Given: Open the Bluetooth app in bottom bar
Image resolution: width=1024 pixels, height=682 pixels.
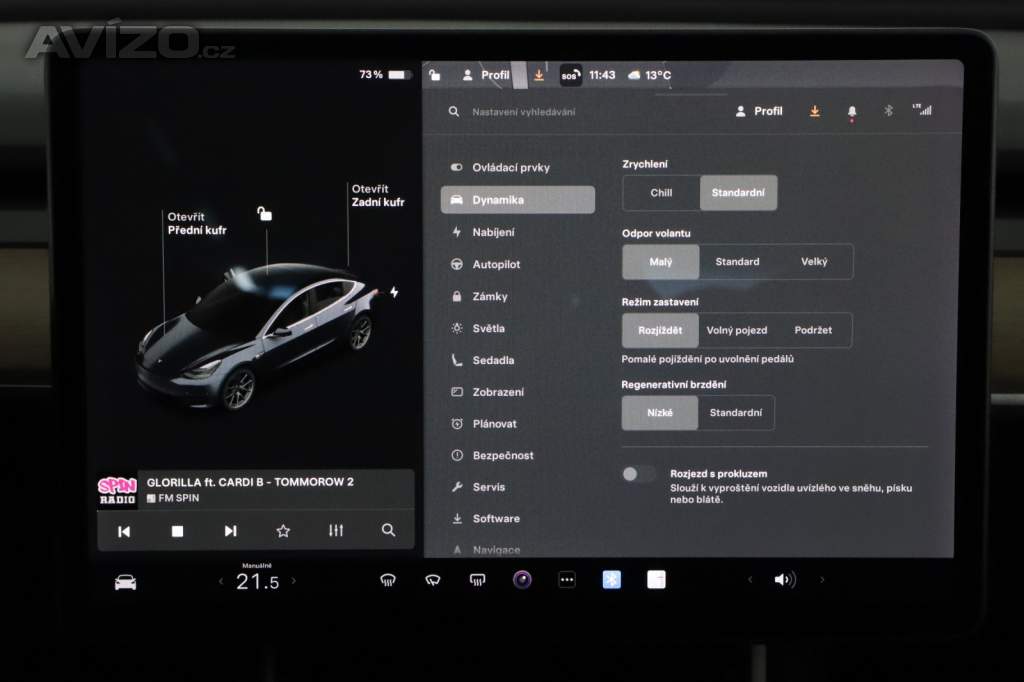Looking at the screenshot, I should coord(611,580).
